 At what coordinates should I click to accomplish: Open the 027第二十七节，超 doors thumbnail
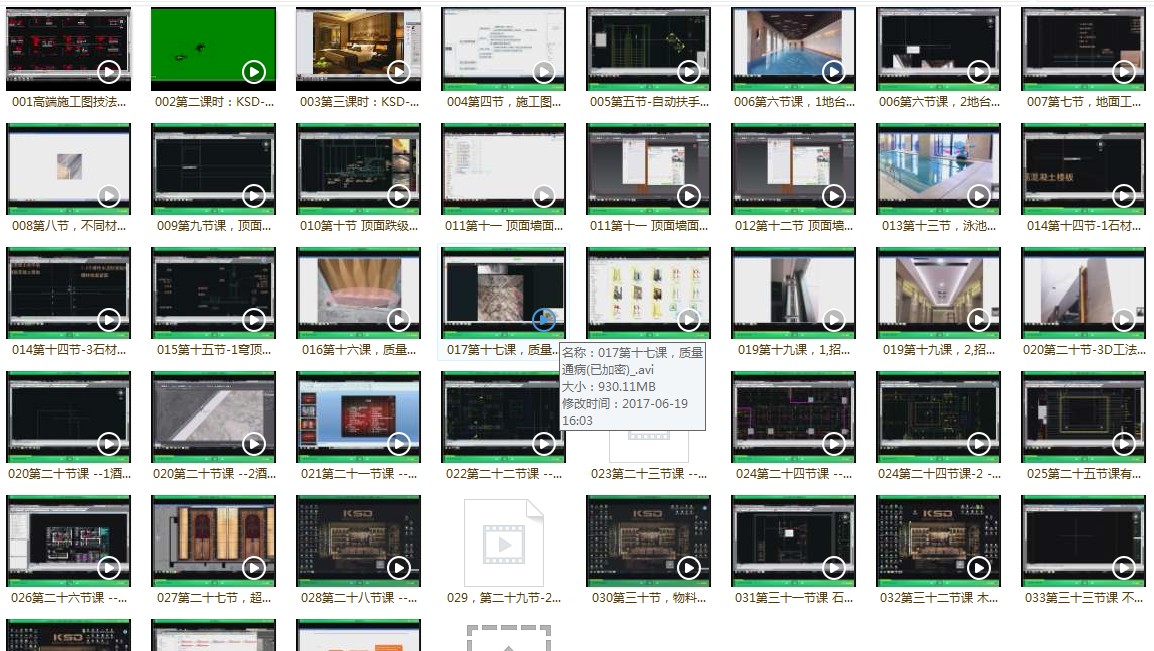coord(214,541)
